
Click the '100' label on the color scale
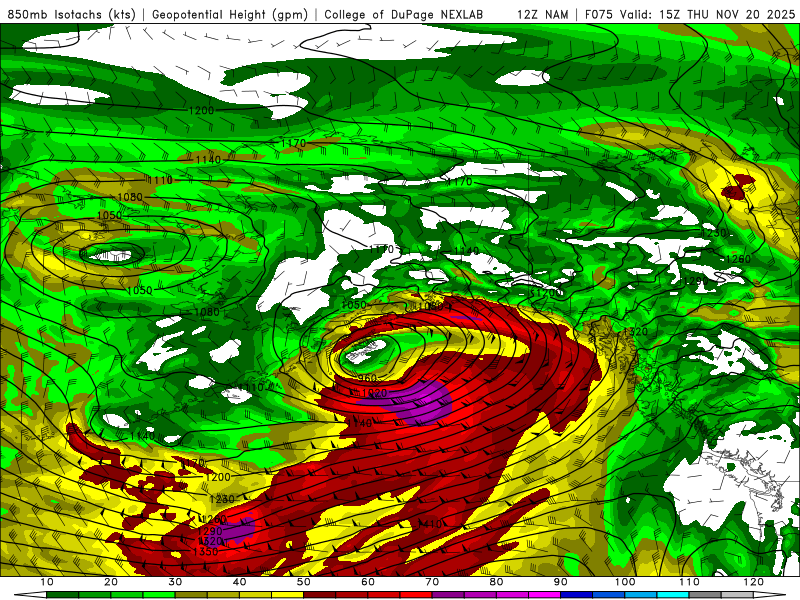pos(625,582)
